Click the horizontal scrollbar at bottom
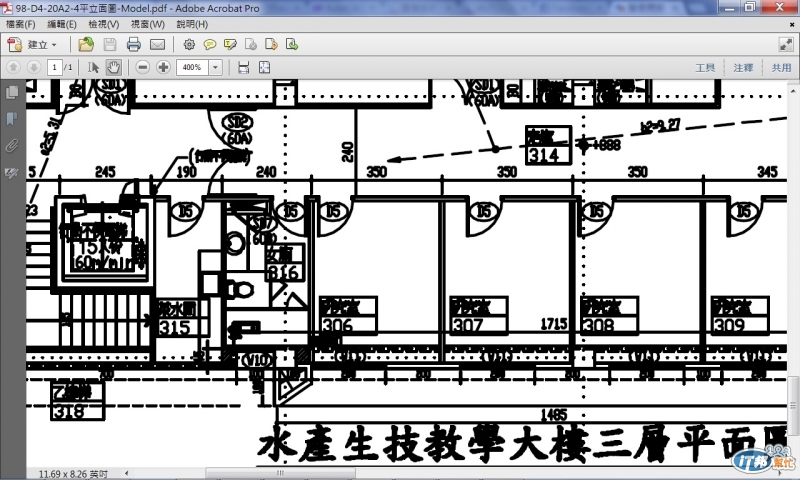 tap(454, 473)
